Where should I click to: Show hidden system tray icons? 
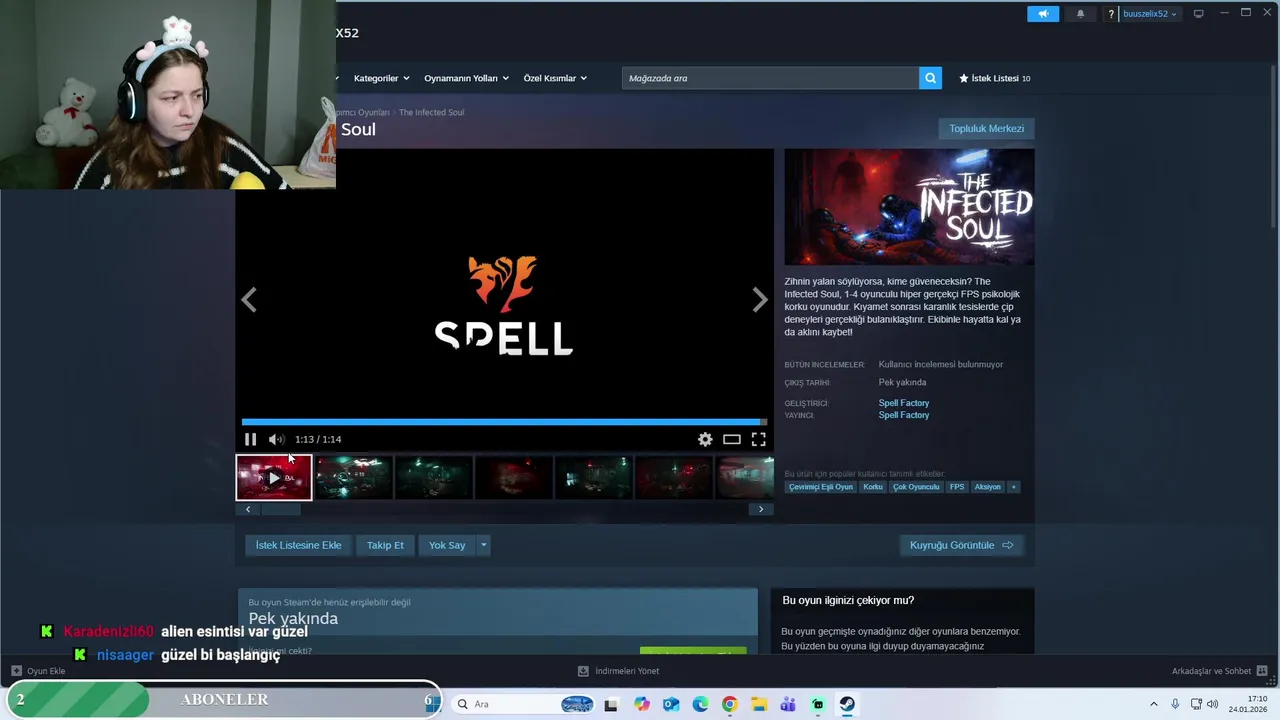point(1153,704)
